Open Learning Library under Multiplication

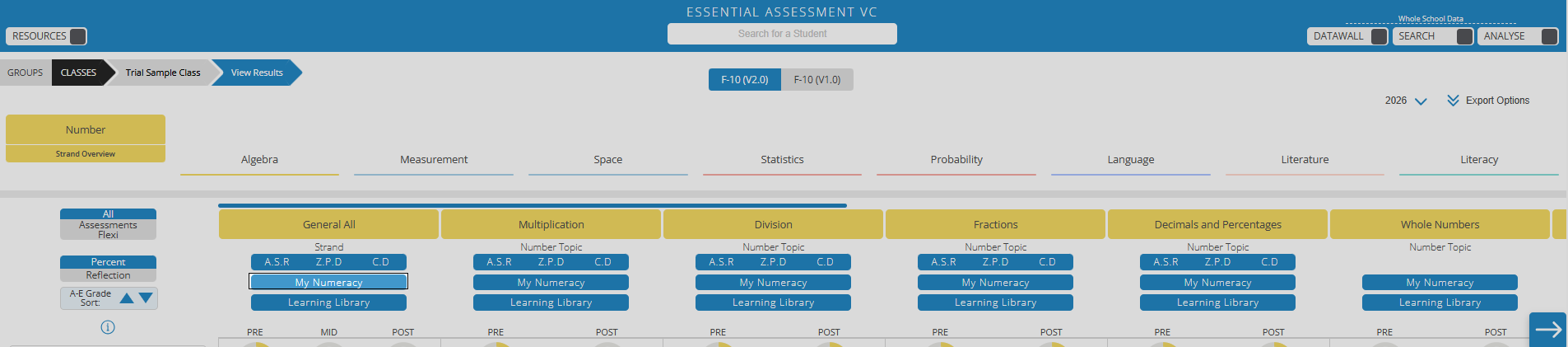click(551, 302)
